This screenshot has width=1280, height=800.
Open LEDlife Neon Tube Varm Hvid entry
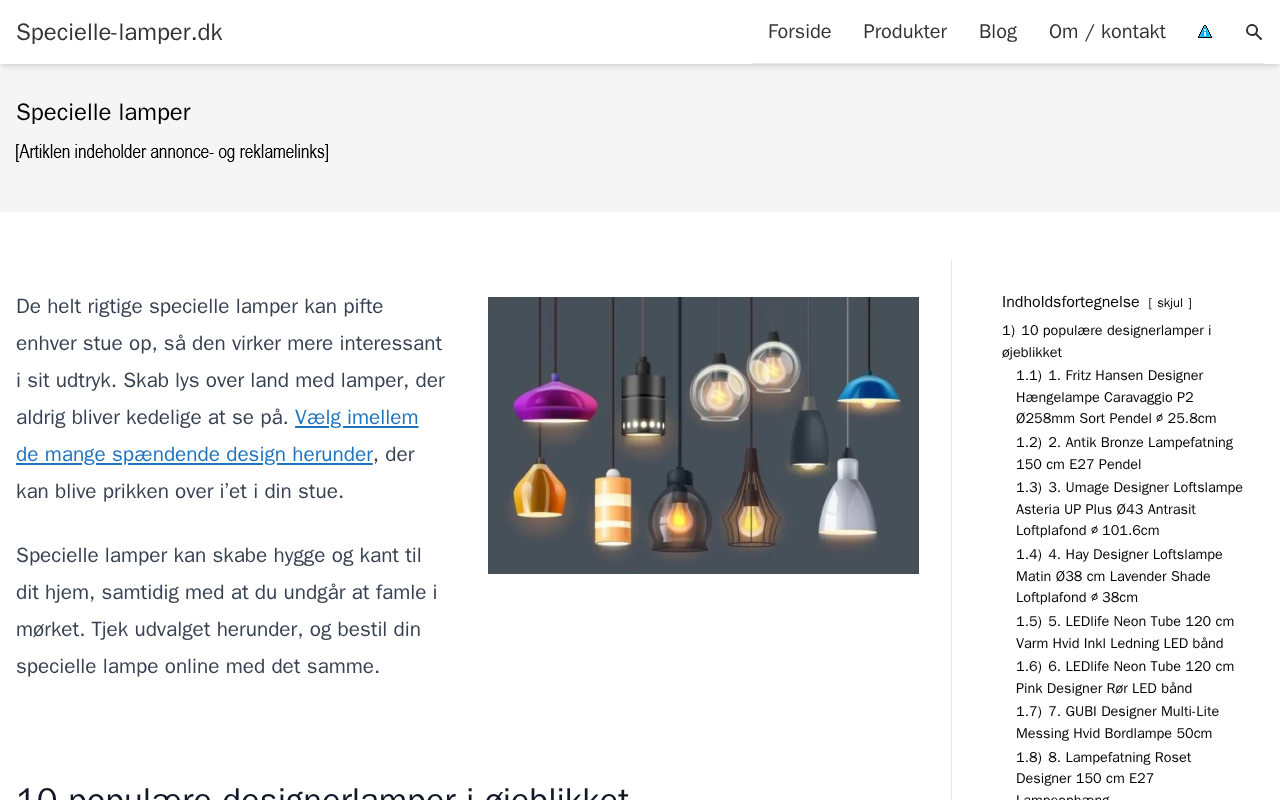pos(1125,632)
